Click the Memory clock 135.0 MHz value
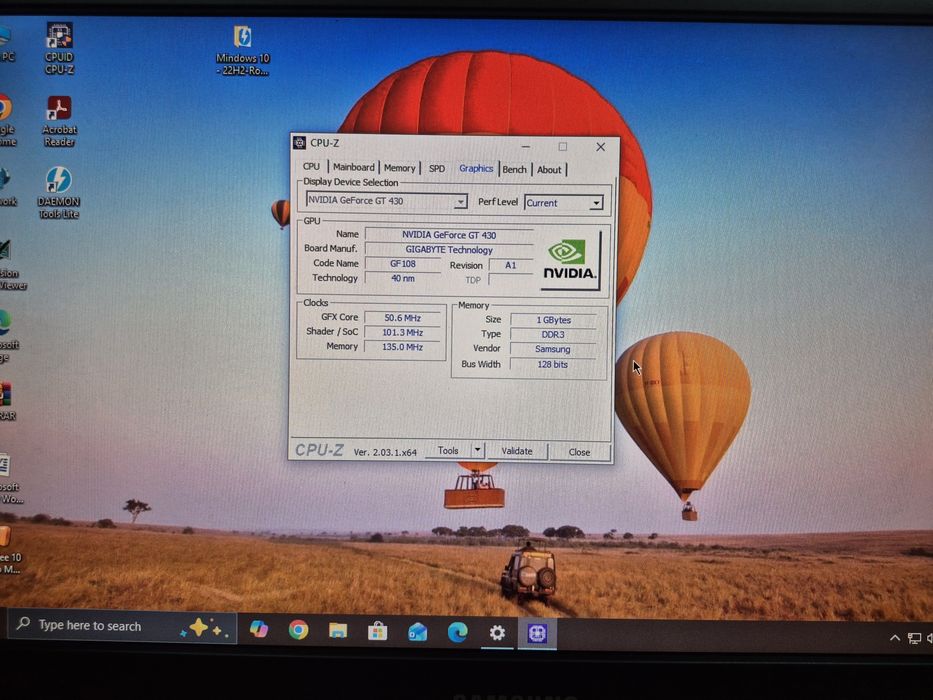 pos(402,346)
